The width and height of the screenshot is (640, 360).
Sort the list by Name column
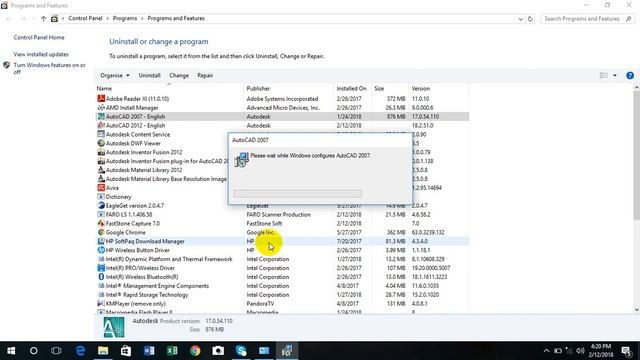(x=169, y=89)
